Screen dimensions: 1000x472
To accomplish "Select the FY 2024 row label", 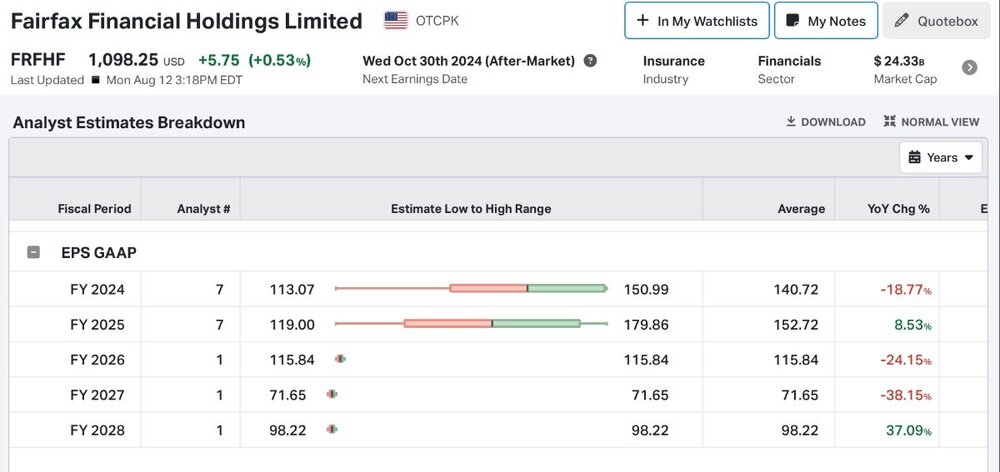I will pos(98,290).
